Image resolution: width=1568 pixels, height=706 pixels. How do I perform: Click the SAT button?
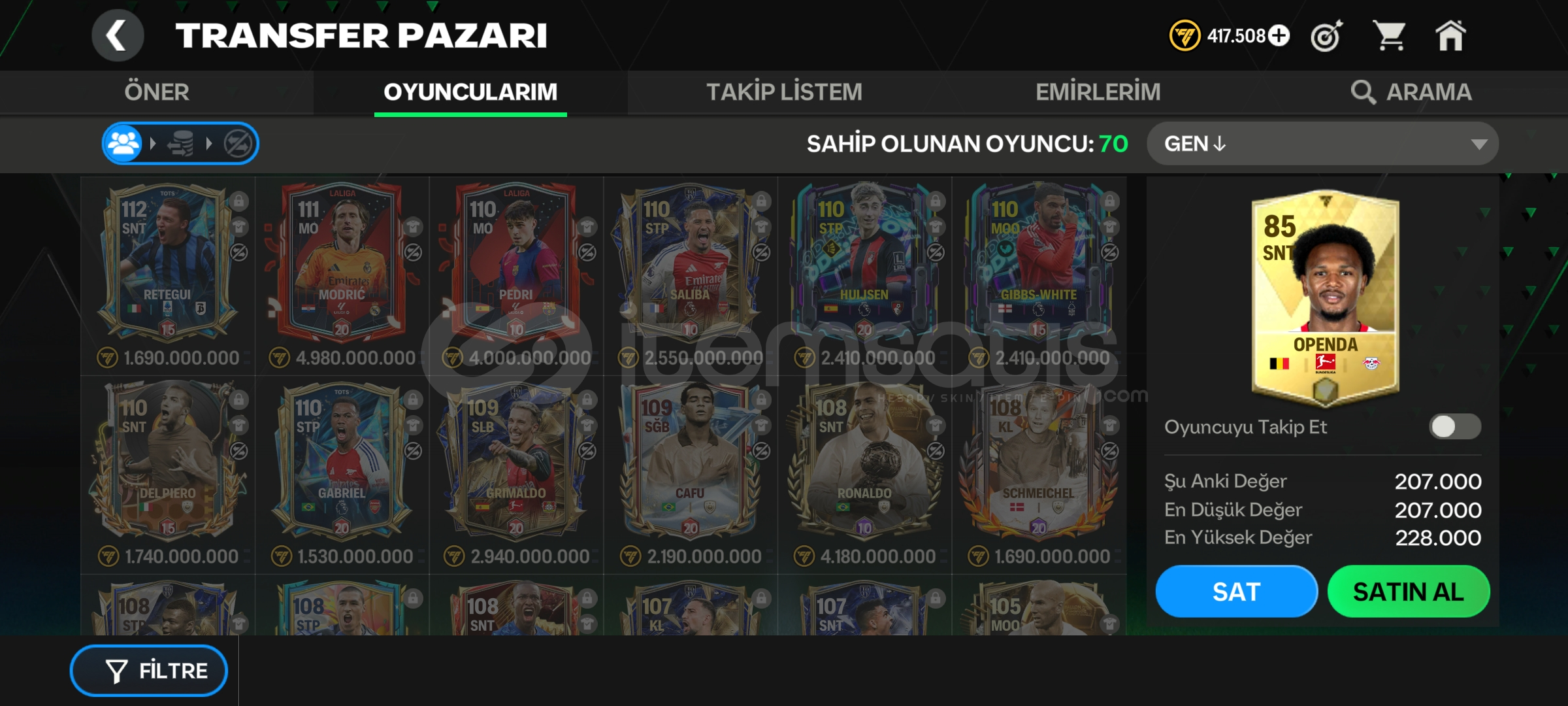point(1236,592)
